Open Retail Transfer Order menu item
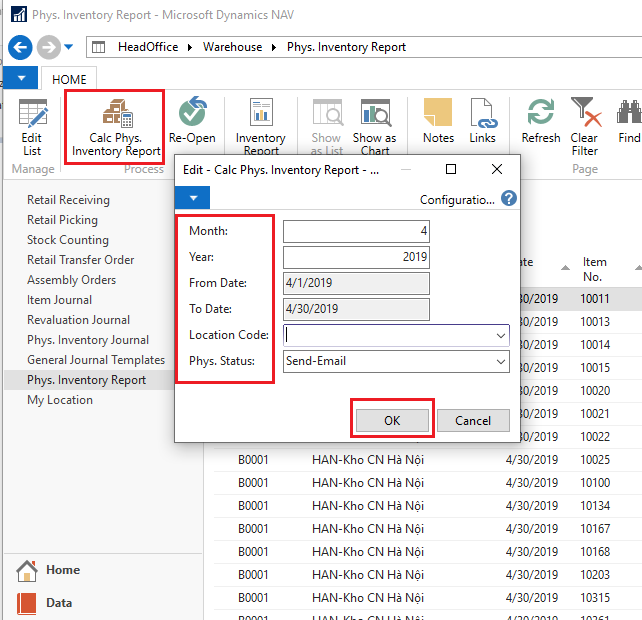The image size is (642, 620). point(81,260)
